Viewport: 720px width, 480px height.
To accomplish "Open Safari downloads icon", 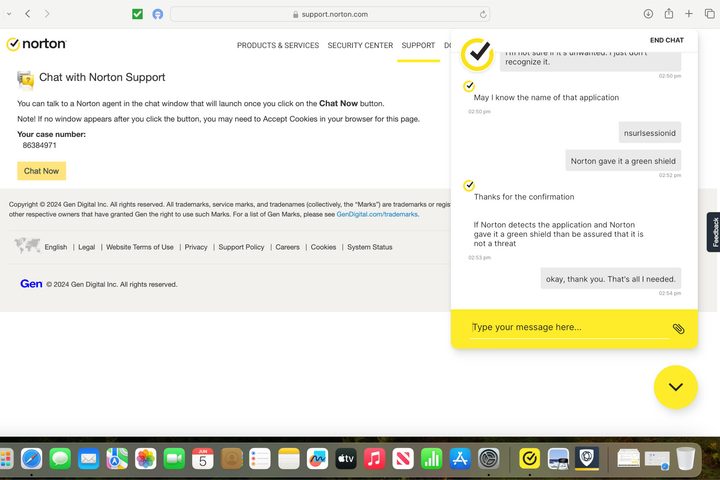I will pyautogui.click(x=648, y=14).
